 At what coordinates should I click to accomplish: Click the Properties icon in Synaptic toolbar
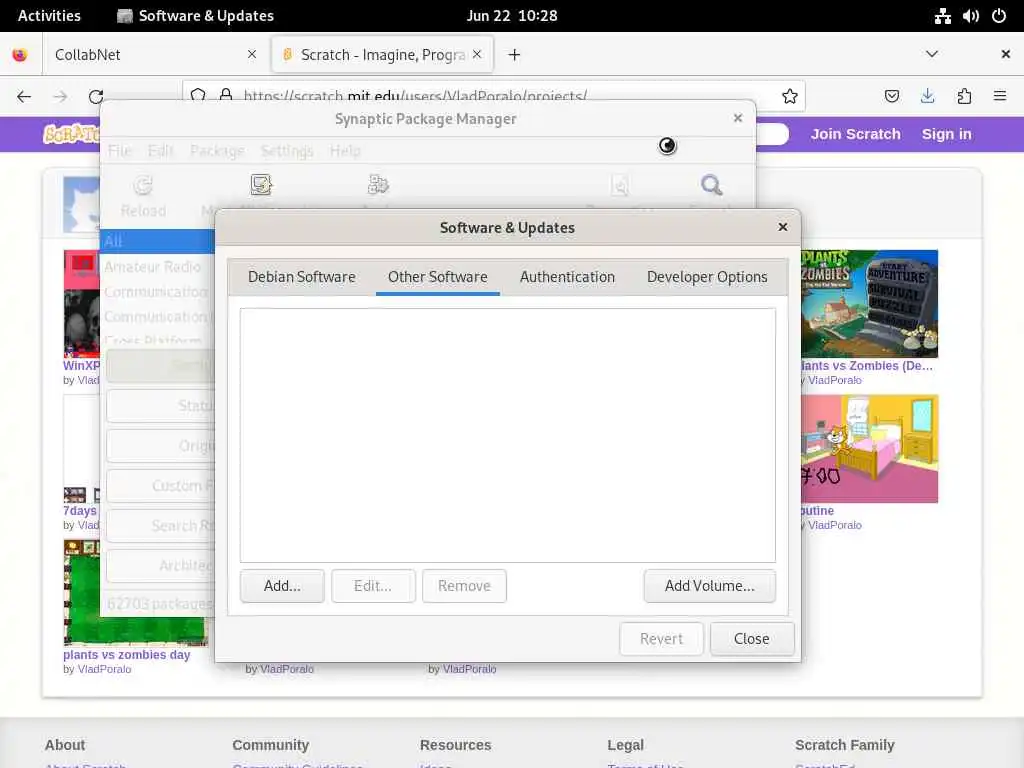click(x=620, y=185)
